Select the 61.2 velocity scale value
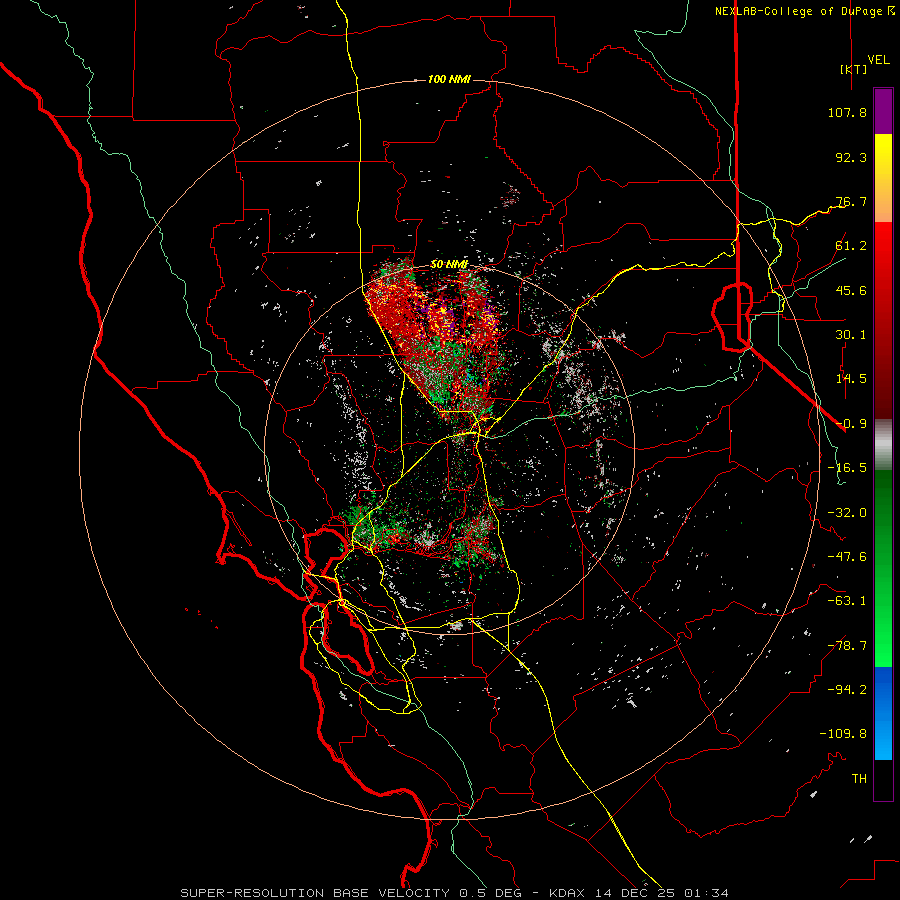 (851, 246)
